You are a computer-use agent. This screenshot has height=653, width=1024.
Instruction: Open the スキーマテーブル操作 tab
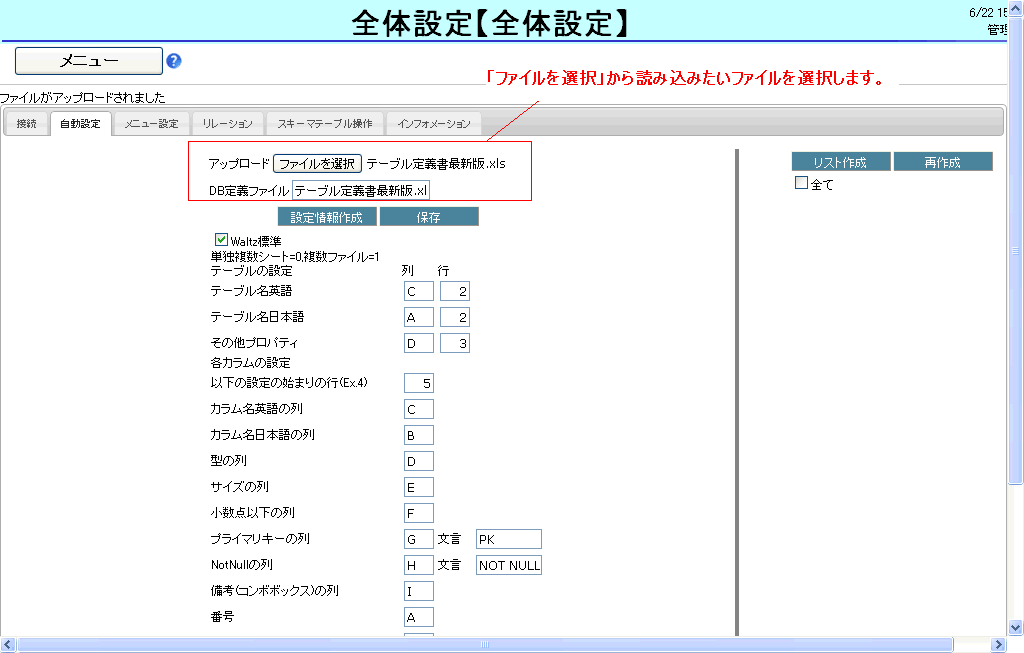[x=325, y=124]
